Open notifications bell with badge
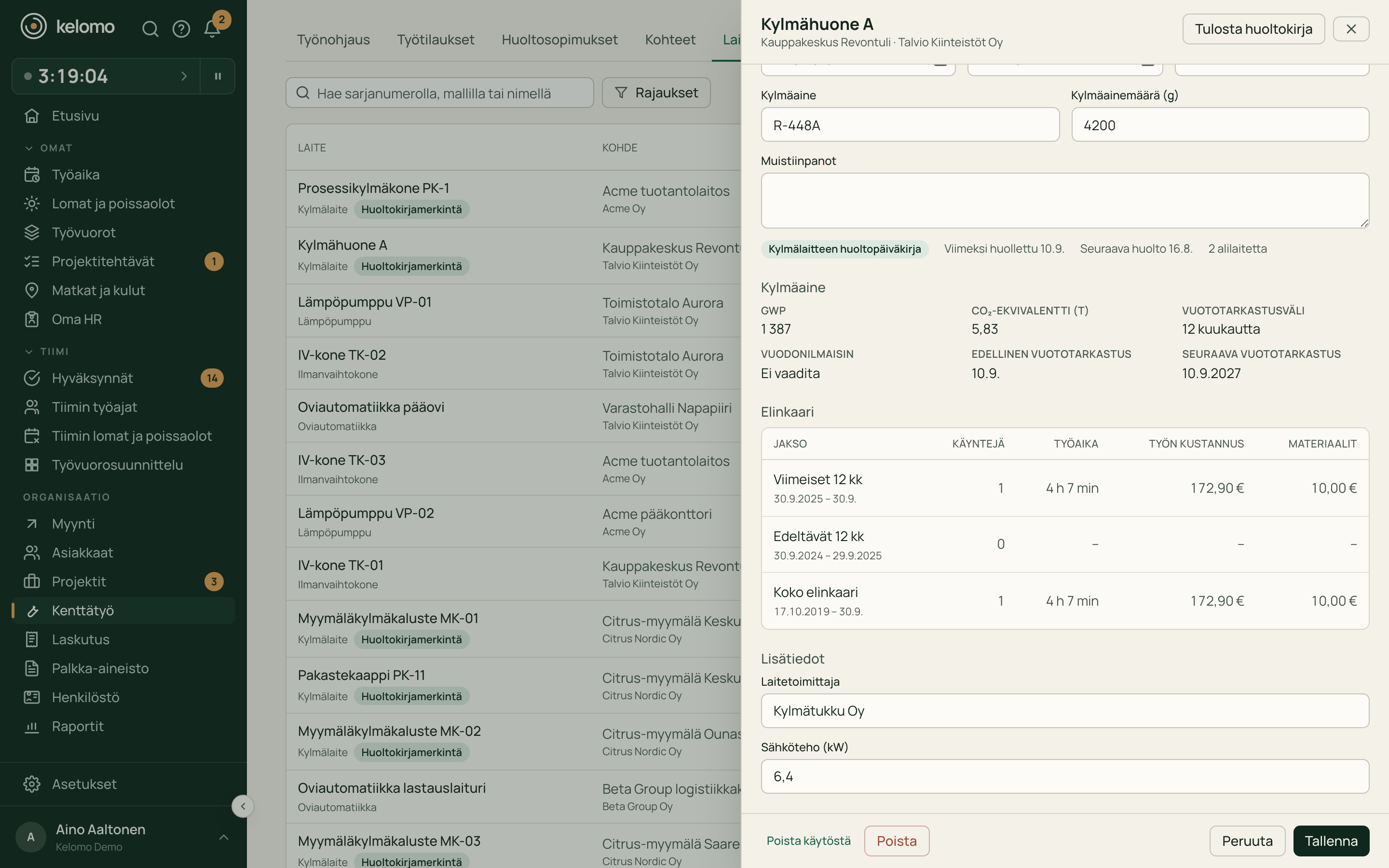Image resolution: width=1389 pixels, height=868 pixels. click(212, 29)
